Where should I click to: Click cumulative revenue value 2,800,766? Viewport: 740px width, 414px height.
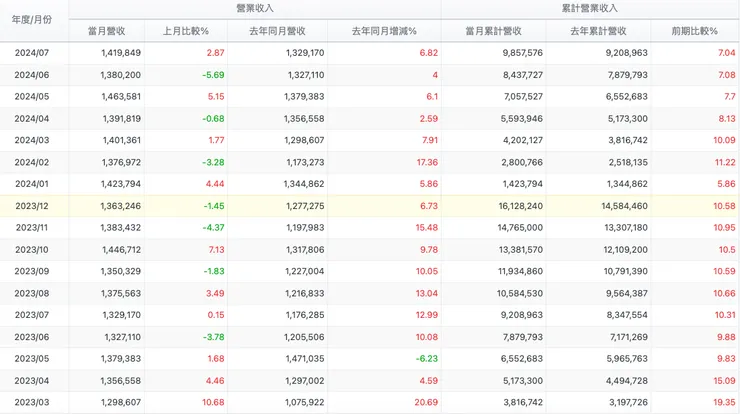(522, 162)
